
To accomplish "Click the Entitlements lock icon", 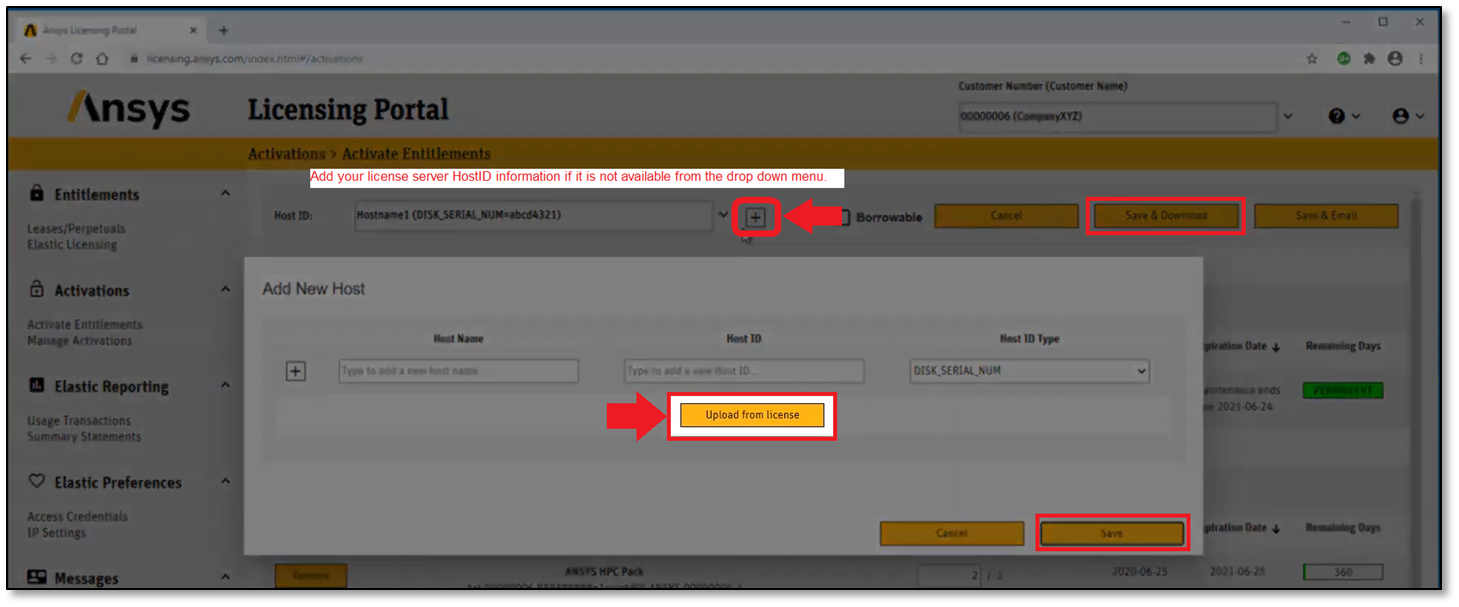I will tap(37, 193).
